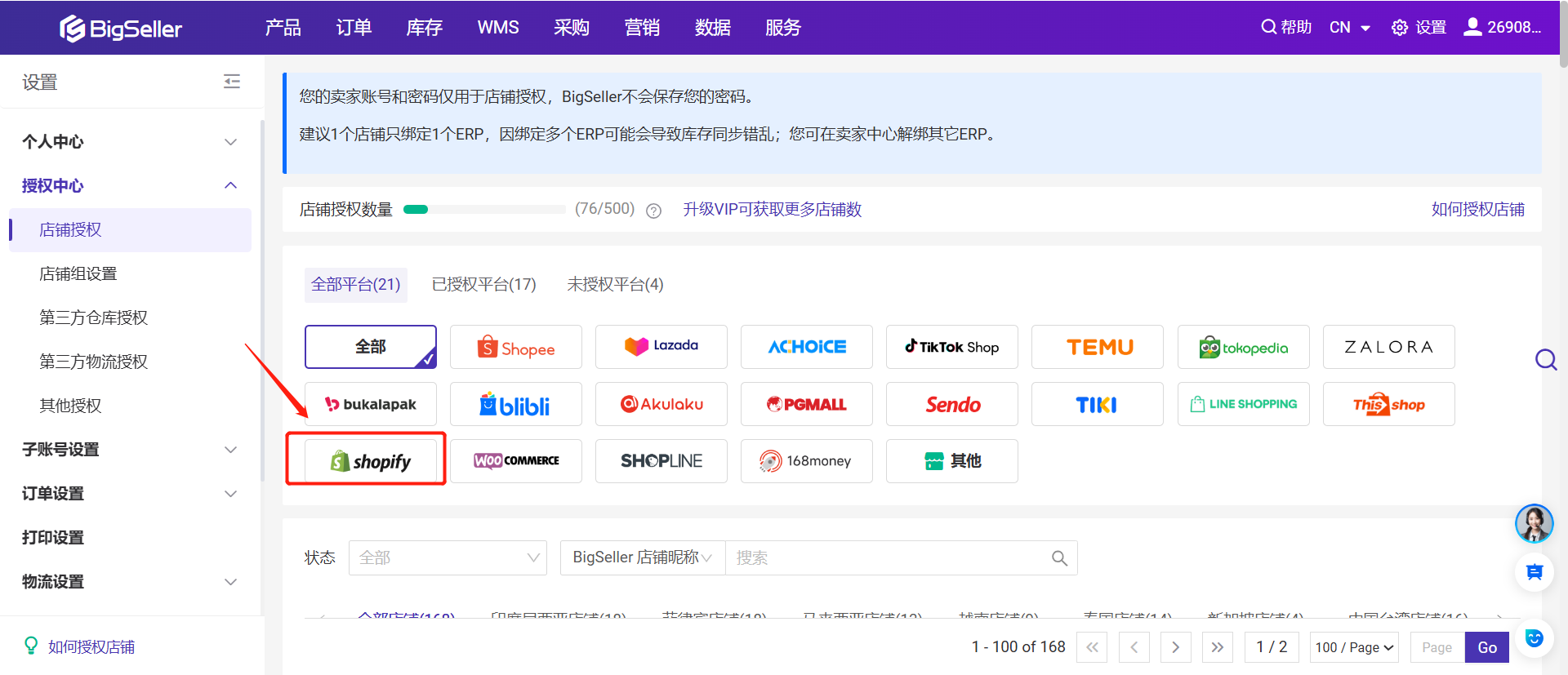Choose the Shopee platform tile
Screen dimensions: 1568x675
[515, 347]
